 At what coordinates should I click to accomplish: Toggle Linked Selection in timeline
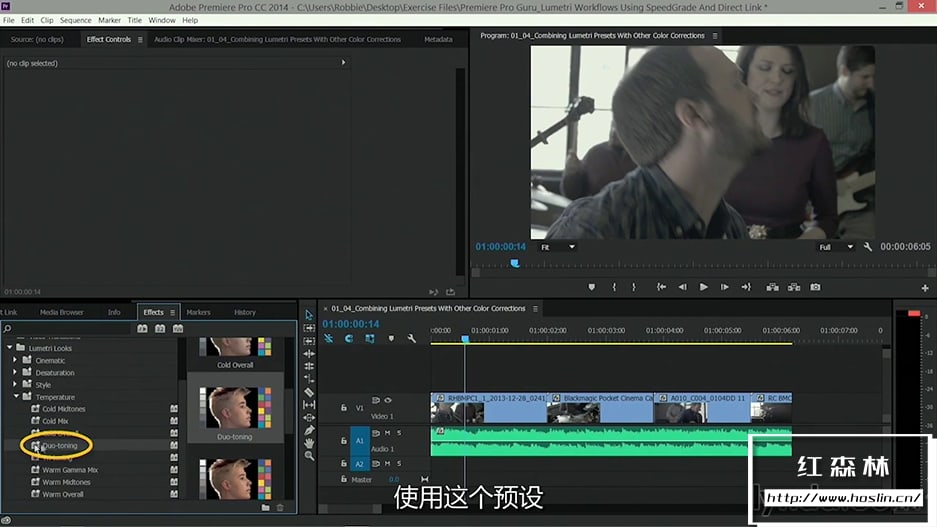370,338
